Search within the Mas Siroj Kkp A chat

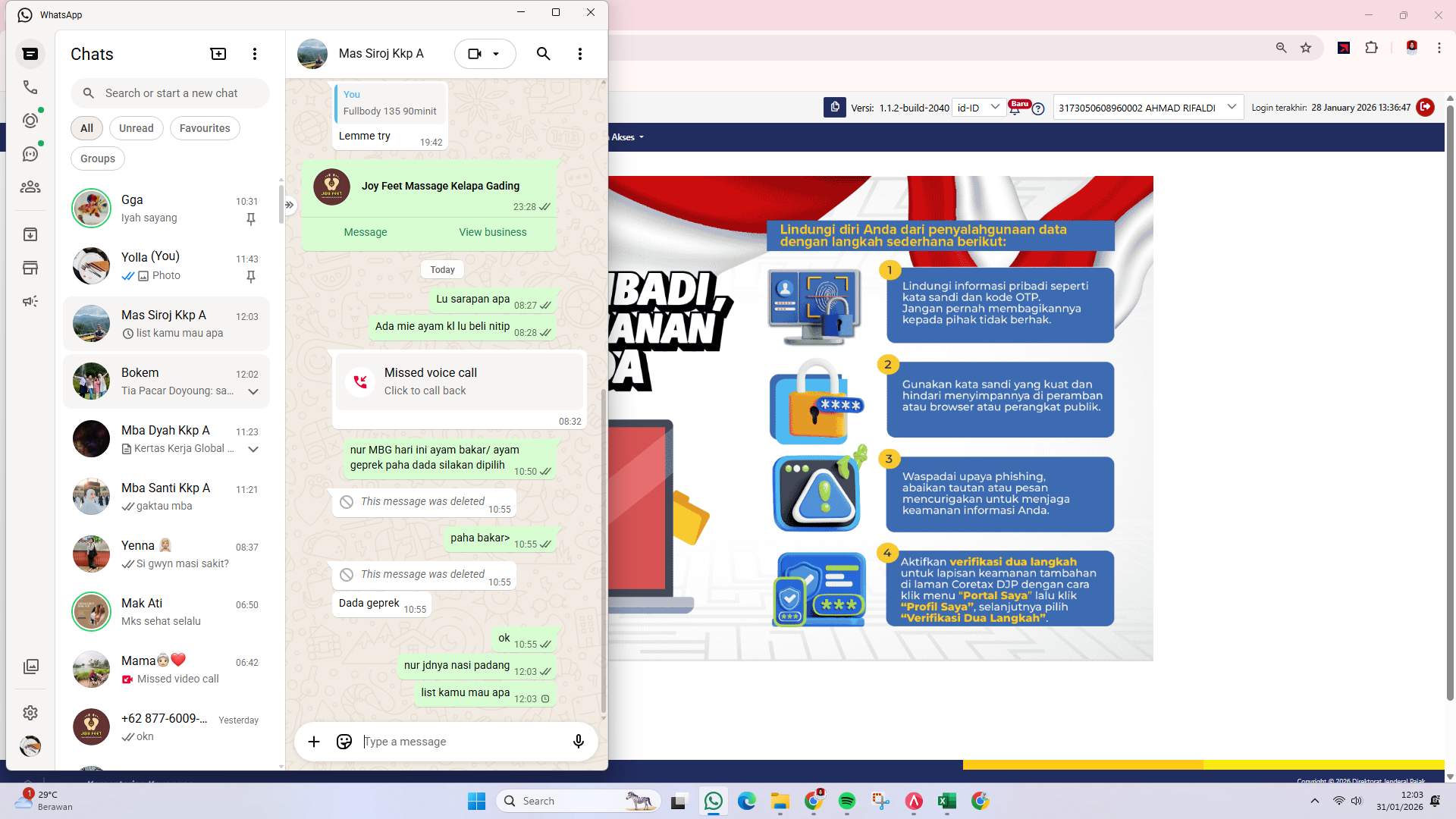(x=543, y=54)
